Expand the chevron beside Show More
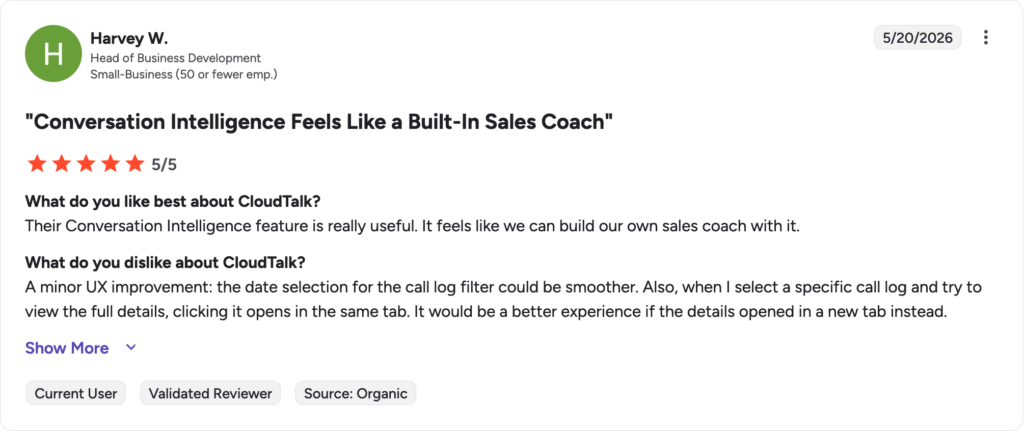The height and width of the screenshot is (431, 1024). coord(131,348)
